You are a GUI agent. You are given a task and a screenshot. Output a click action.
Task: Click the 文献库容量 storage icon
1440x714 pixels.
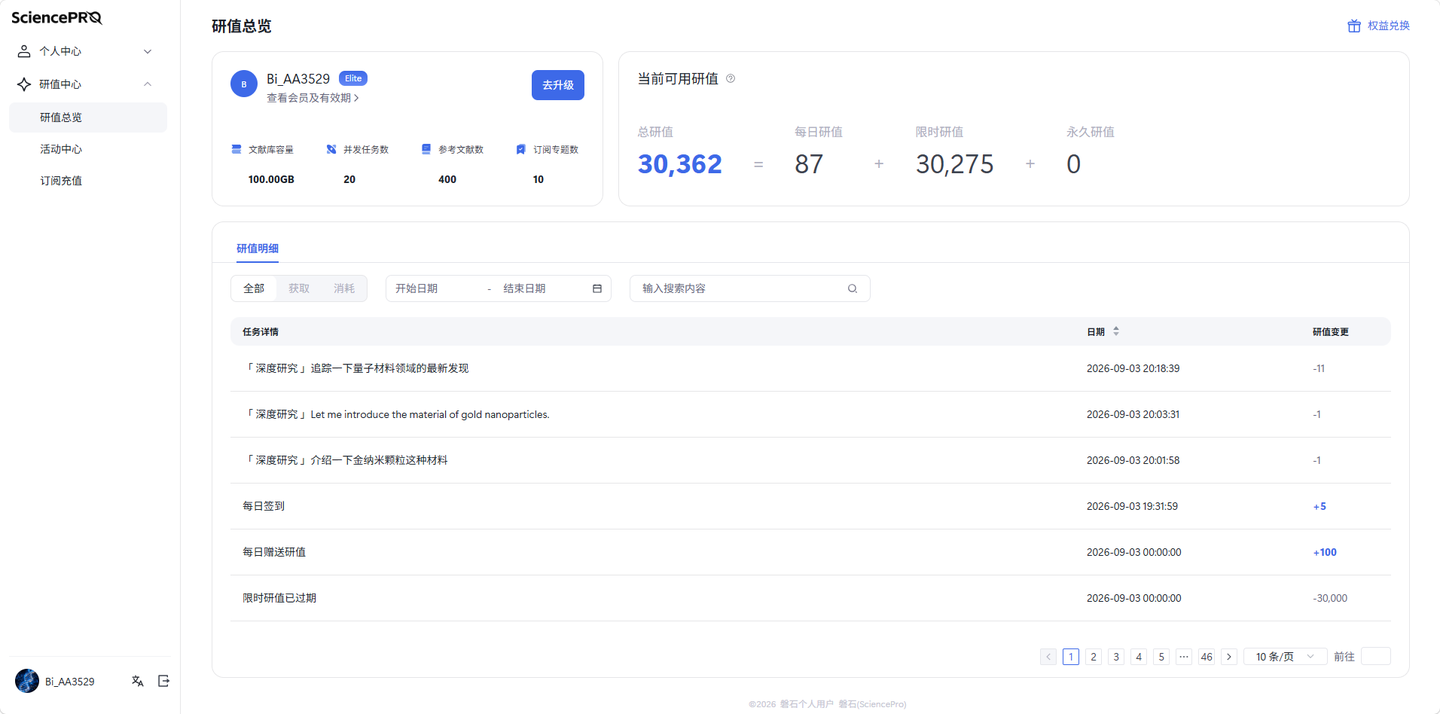237,149
